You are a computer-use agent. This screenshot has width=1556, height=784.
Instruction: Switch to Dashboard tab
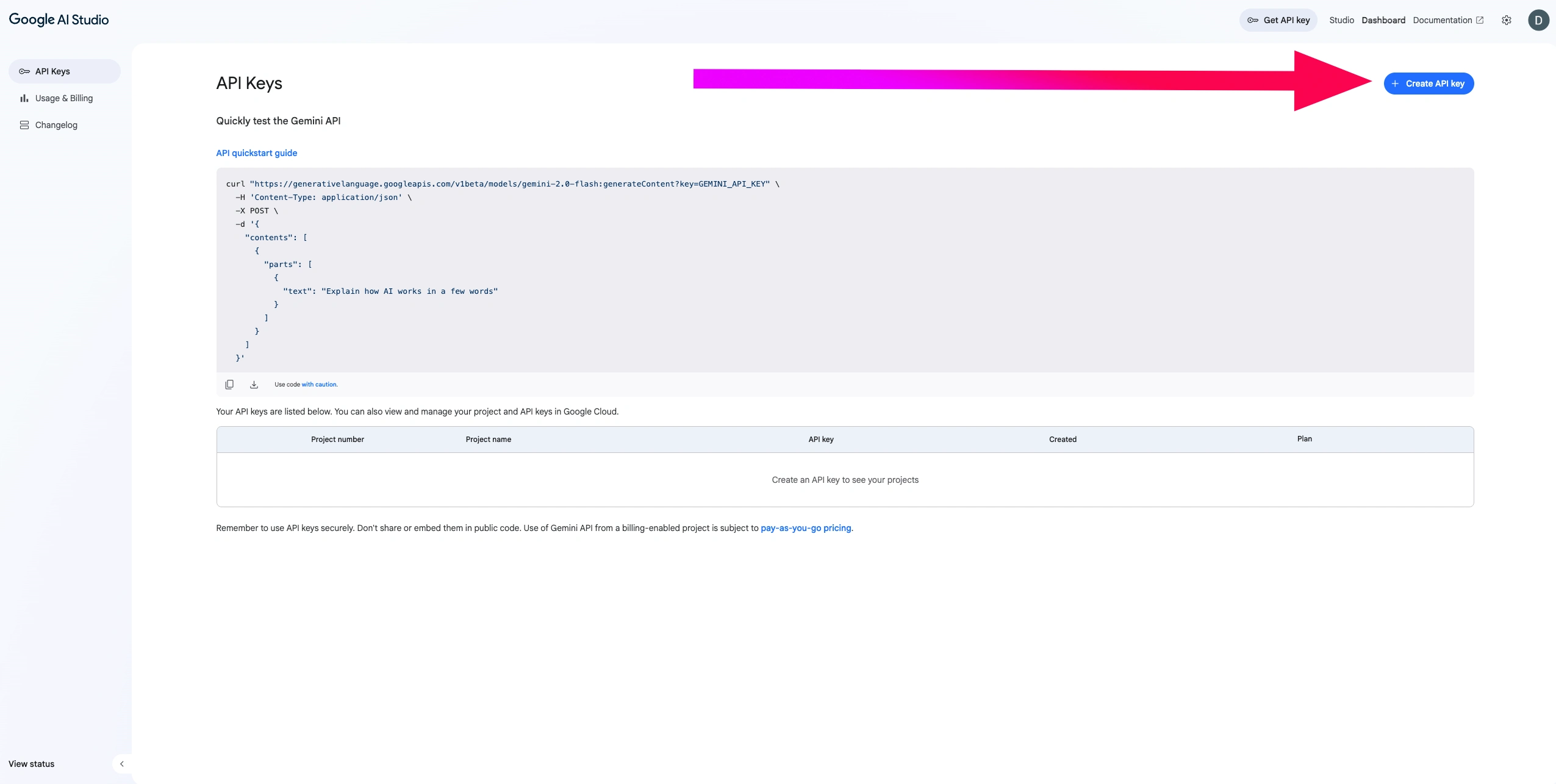(1383, 20)
